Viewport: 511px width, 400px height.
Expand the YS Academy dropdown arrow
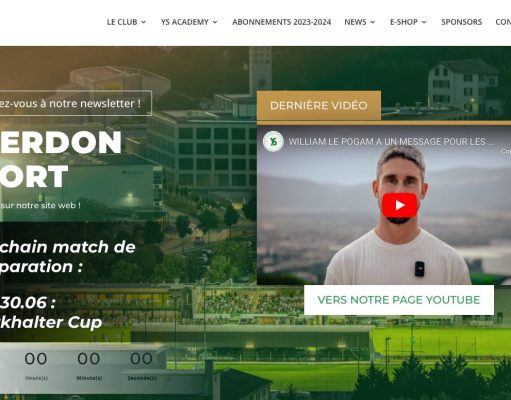(x=215, y=22)
